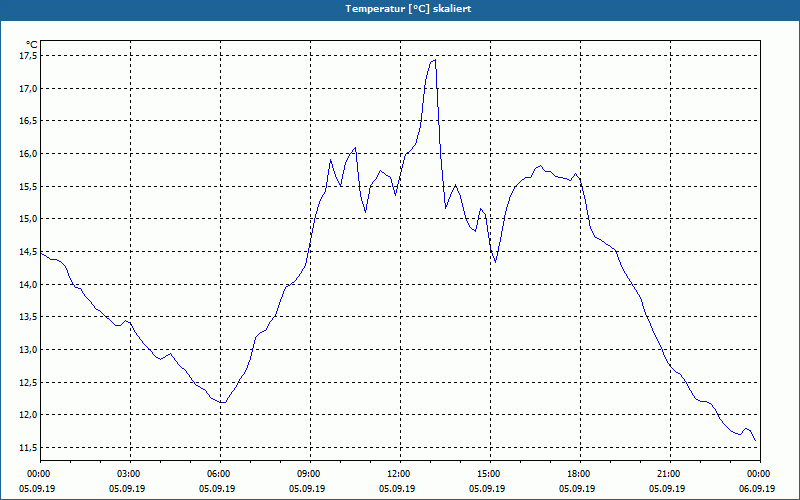Select the "°C" unit label on the y-axis
This screenshot has width=800, height=500.
[x=32, y=45]
